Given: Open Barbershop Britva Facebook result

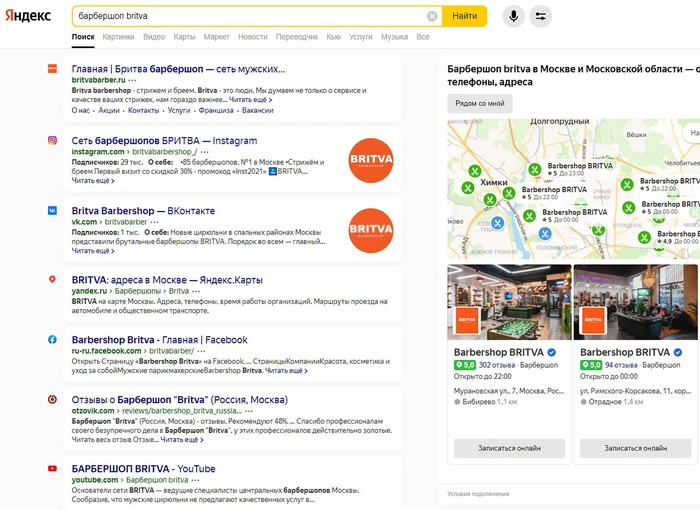Looking at the screenshot, I should 159,340.
